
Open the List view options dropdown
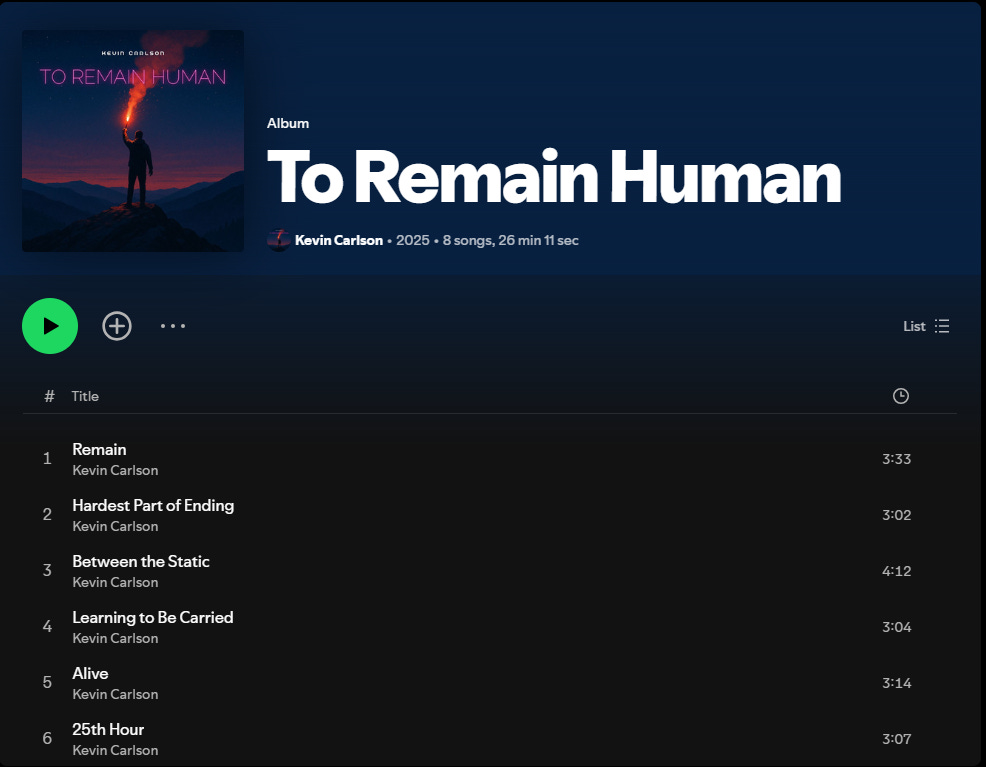tap(926, 326)
